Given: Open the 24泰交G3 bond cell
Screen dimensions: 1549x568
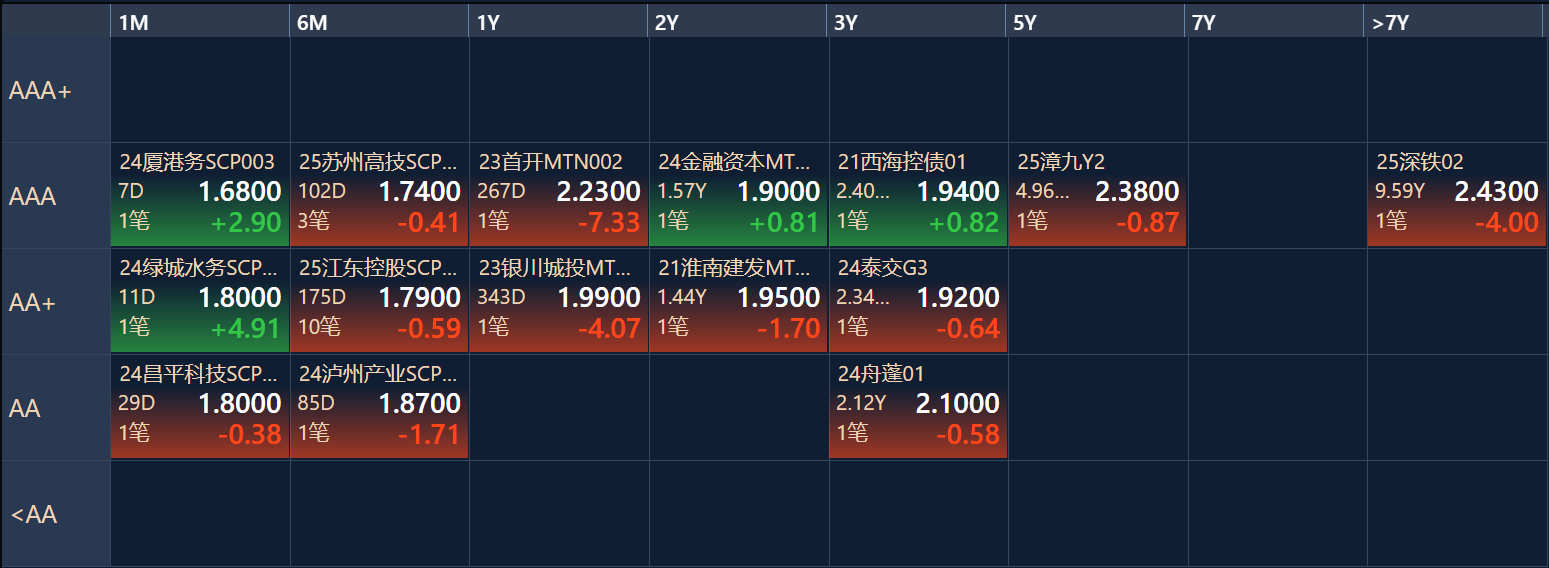Looking at the screenshot, I should [918, 301].
